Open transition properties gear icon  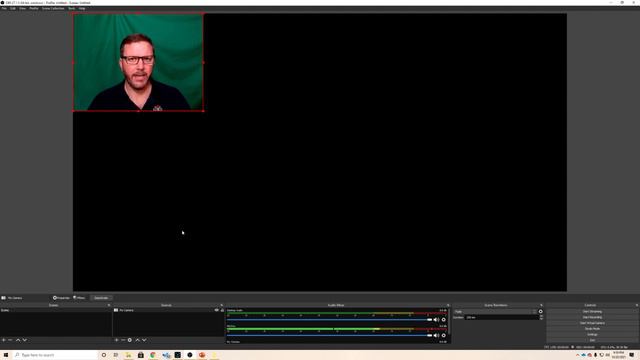click(540, 311)
